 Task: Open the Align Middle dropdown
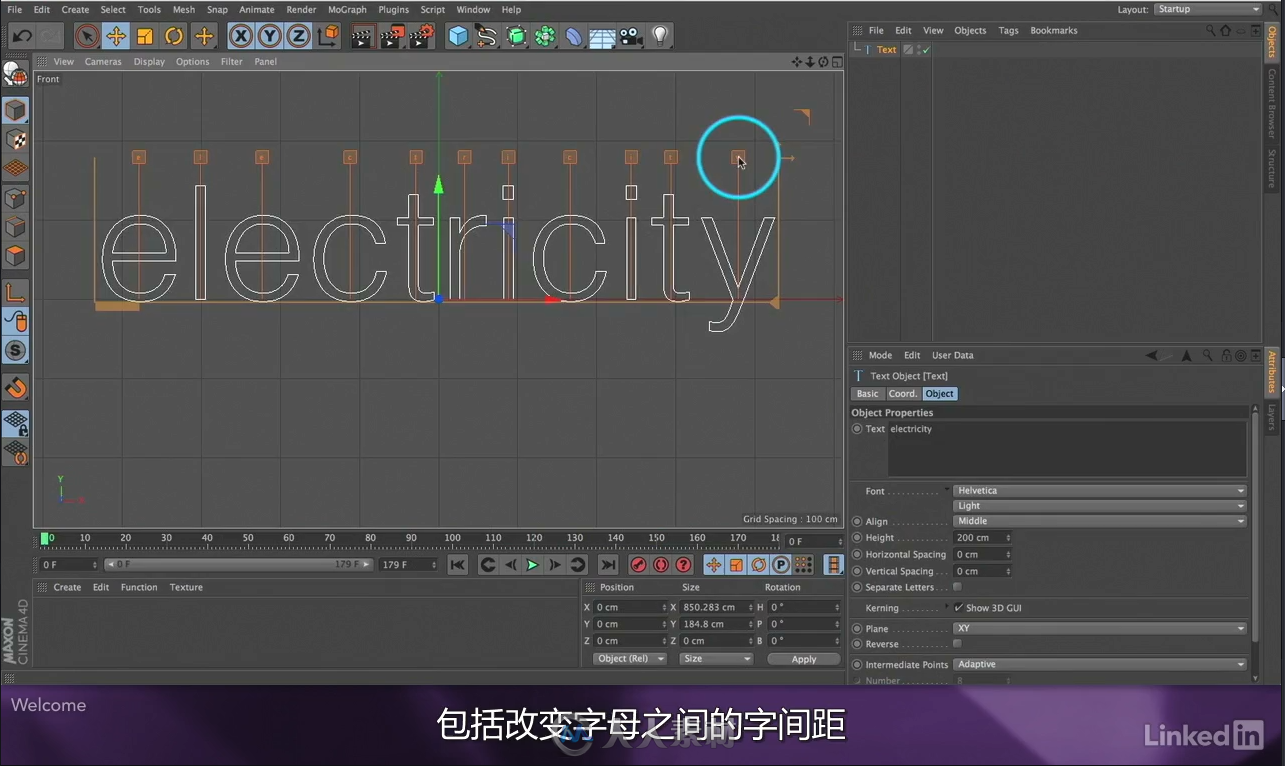pos(1100,521)
